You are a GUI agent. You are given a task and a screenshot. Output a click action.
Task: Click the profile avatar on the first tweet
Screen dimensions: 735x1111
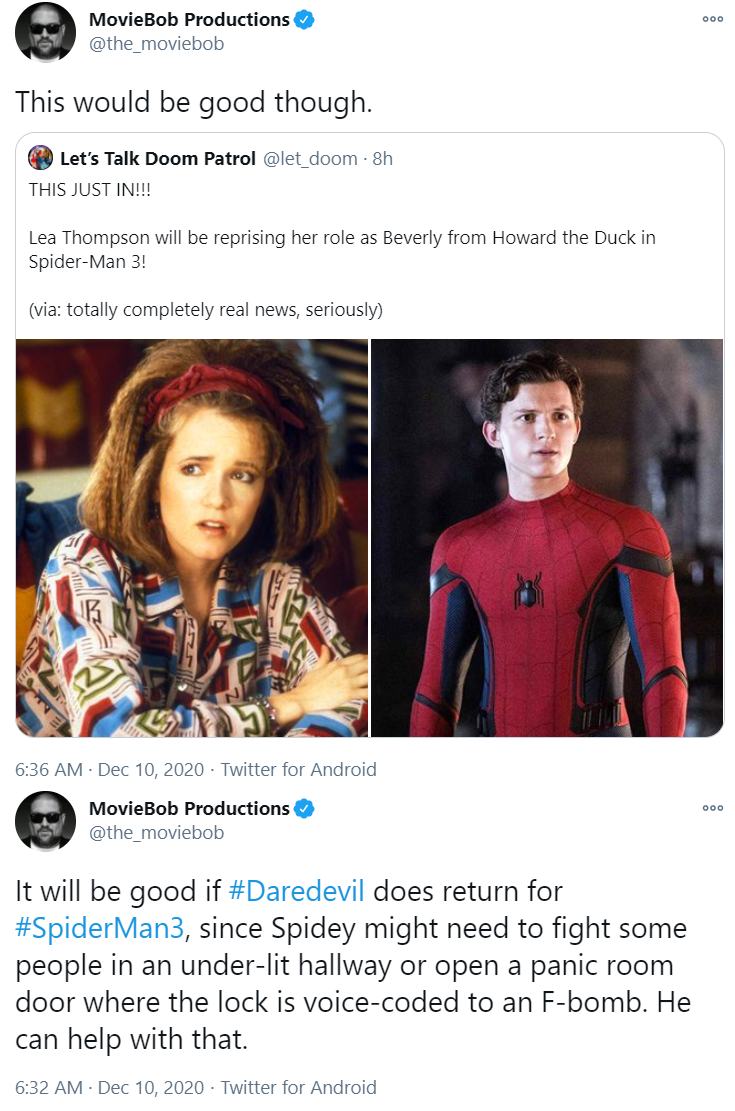click(45, 32)
